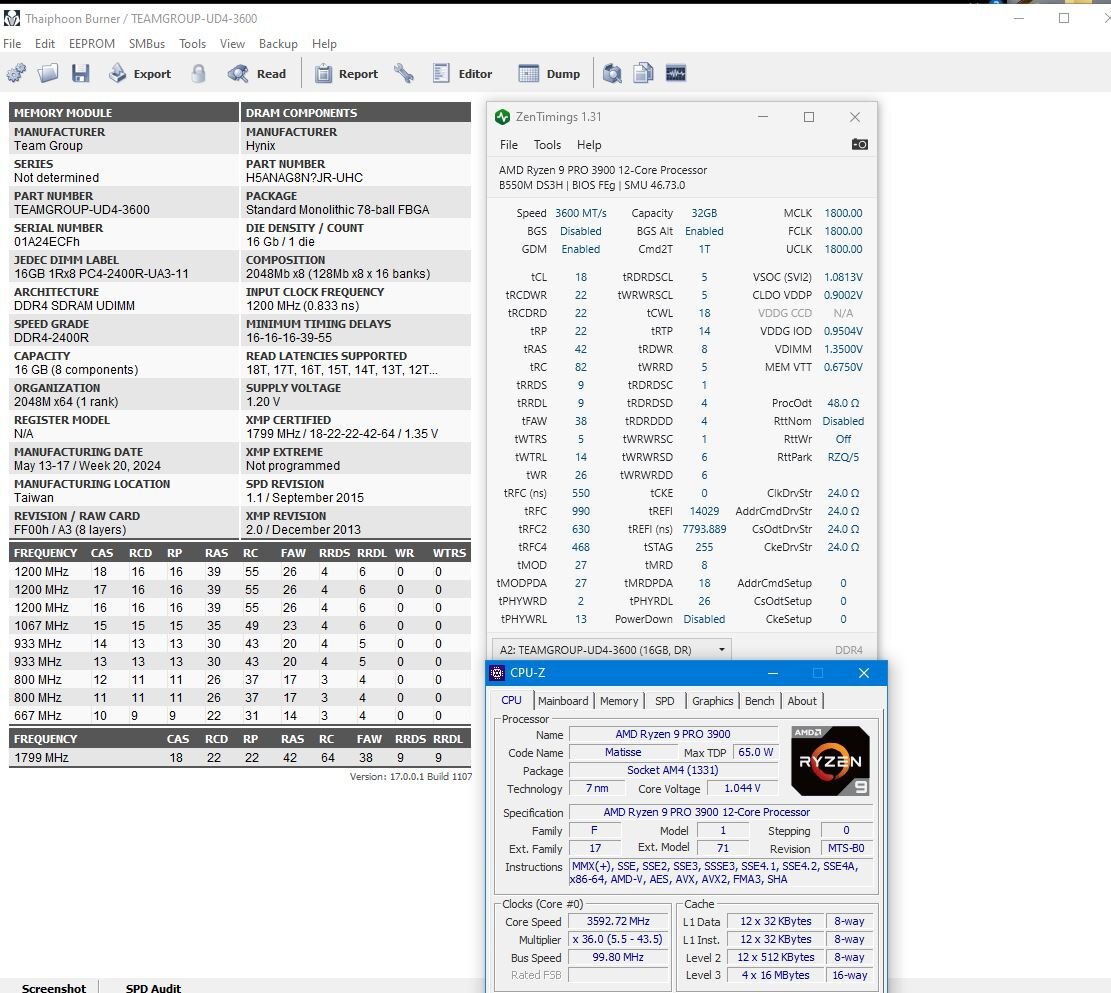Viewport: 1111px width, 993px height.
Task: Open the EEPROM menu
Action: (91, 44)
